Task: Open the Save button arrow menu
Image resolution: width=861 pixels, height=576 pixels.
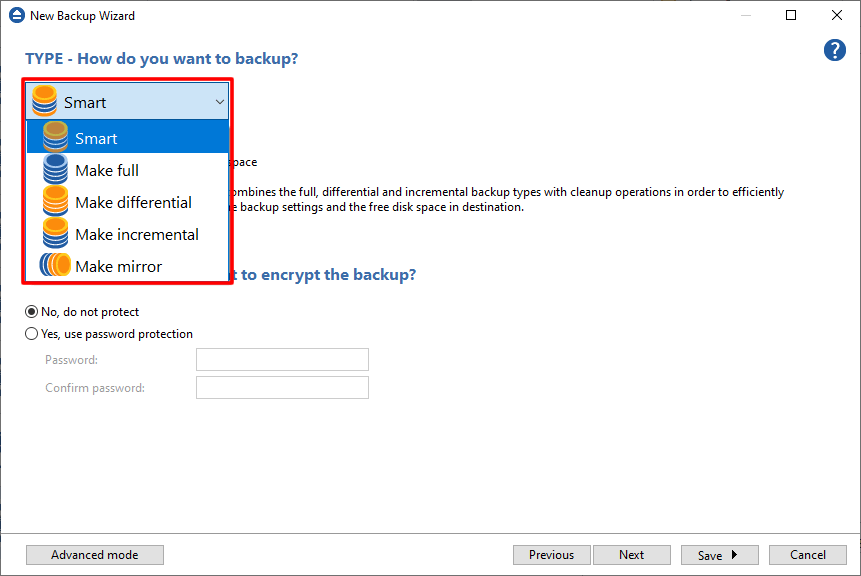Action: pyautogui.click(x=734, y=555)
